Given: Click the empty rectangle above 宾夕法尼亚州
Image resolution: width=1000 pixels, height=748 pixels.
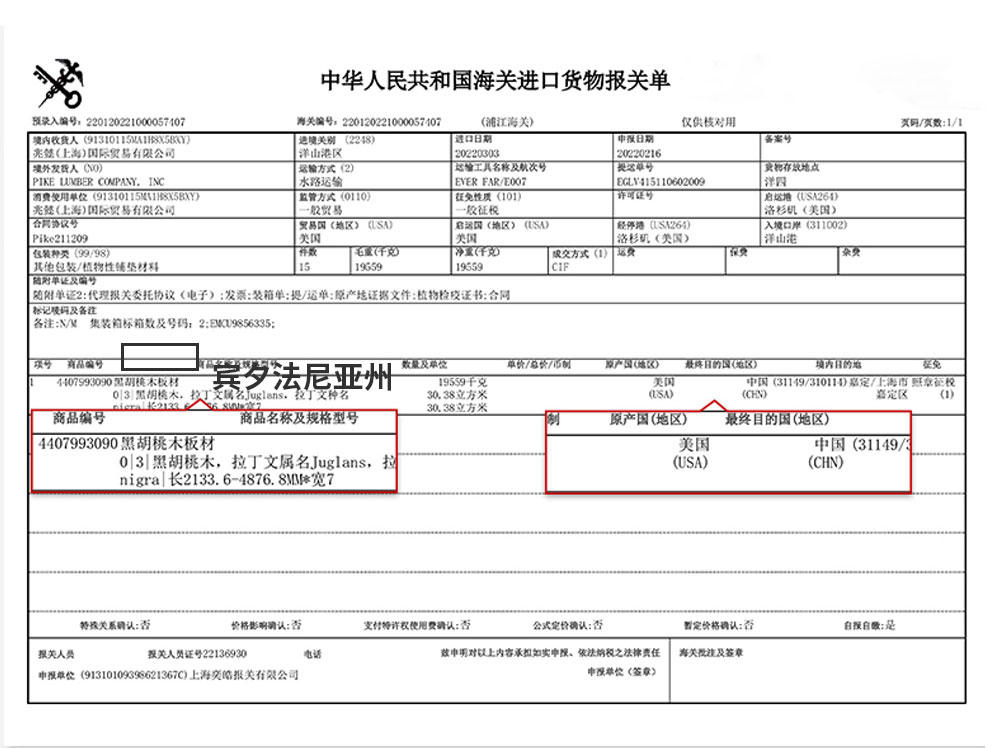Looking at the screenshot, I should coord(160,355).
